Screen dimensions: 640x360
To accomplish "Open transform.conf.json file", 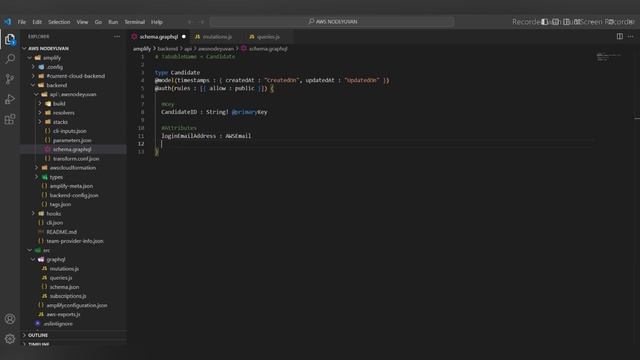I will (x=76, y=158).
